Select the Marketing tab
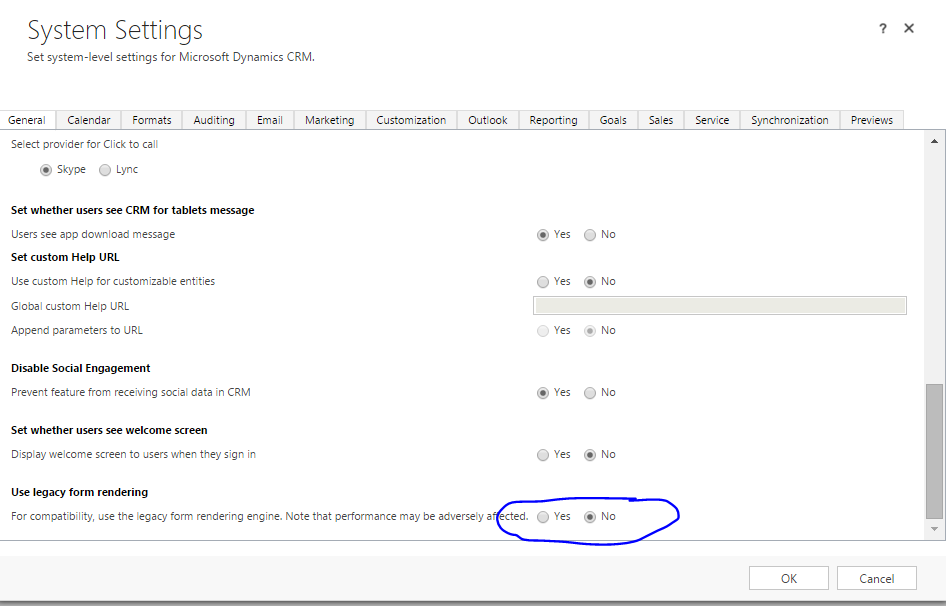Image resolution: width=946 pixels, height=606 pixels. 329,120
